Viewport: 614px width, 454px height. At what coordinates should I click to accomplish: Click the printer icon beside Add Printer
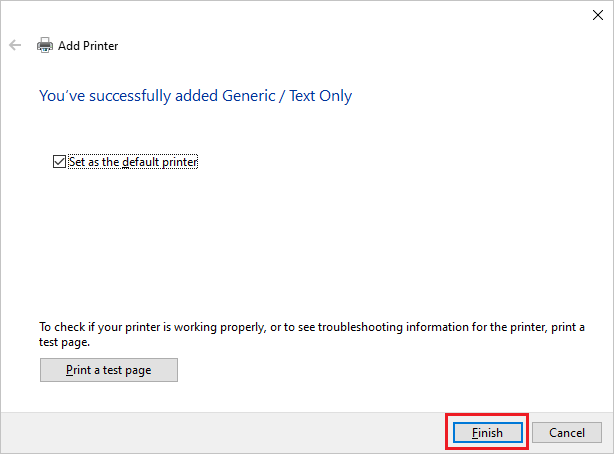45,45
